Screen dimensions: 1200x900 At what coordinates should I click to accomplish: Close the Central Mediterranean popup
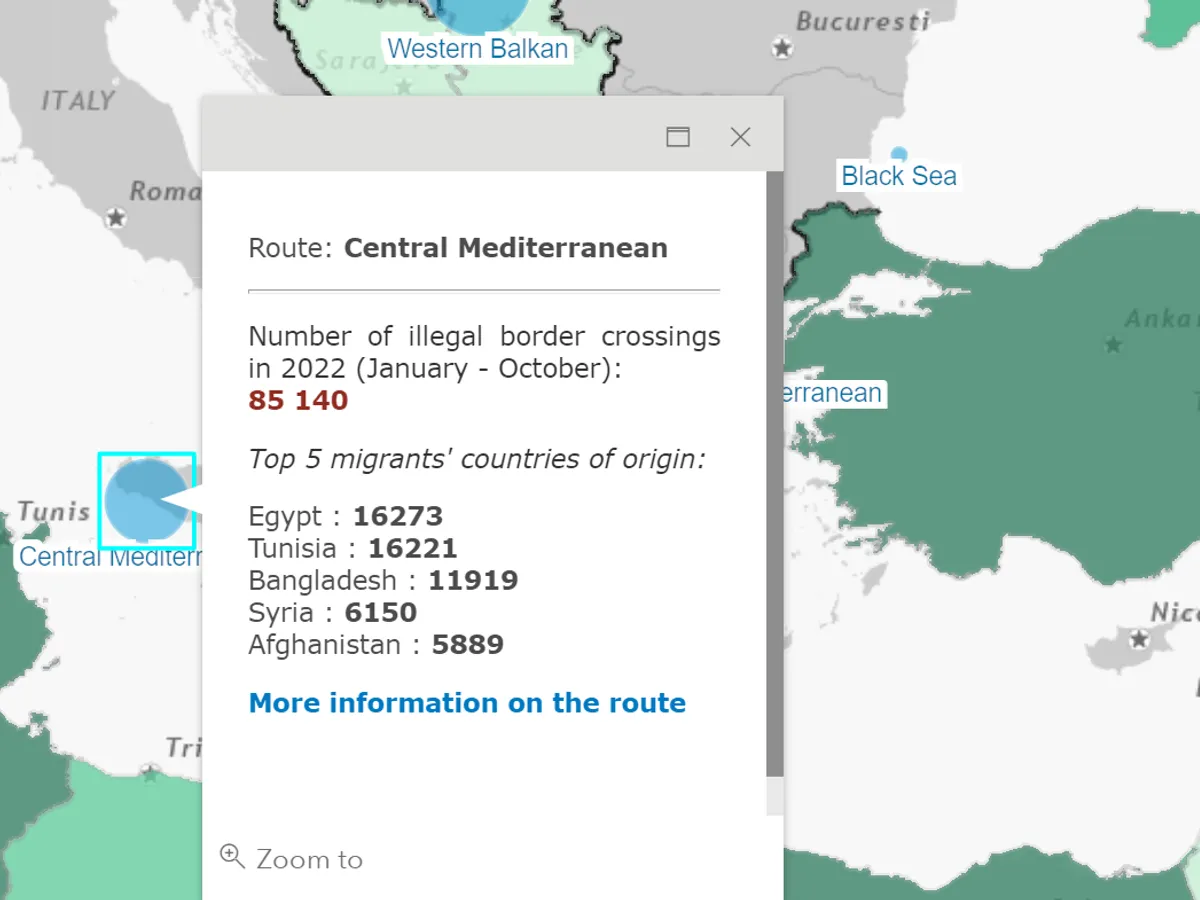pyautogui.click(x=740, y=137)
